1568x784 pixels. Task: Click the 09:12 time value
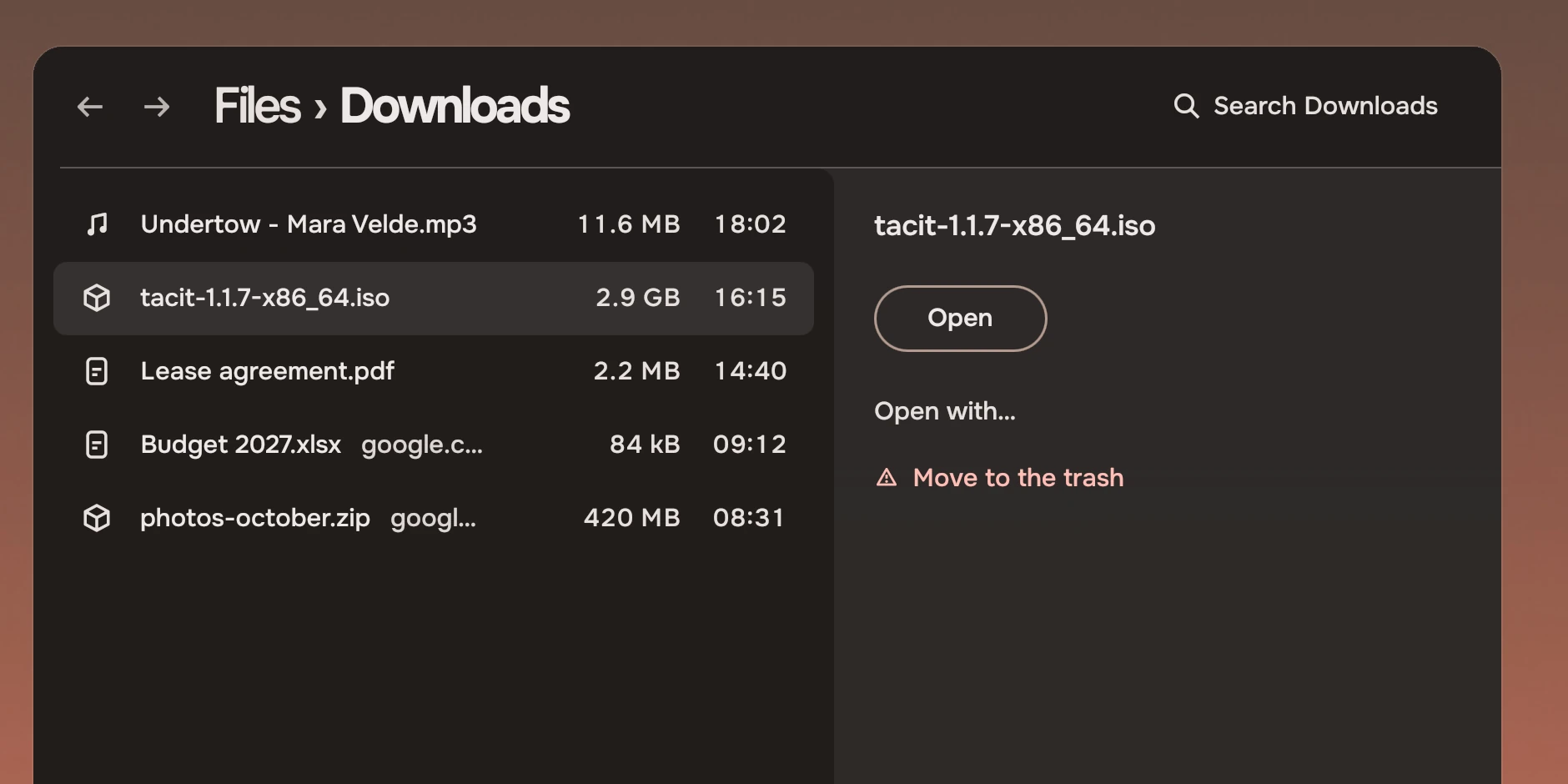click(750, 445)
